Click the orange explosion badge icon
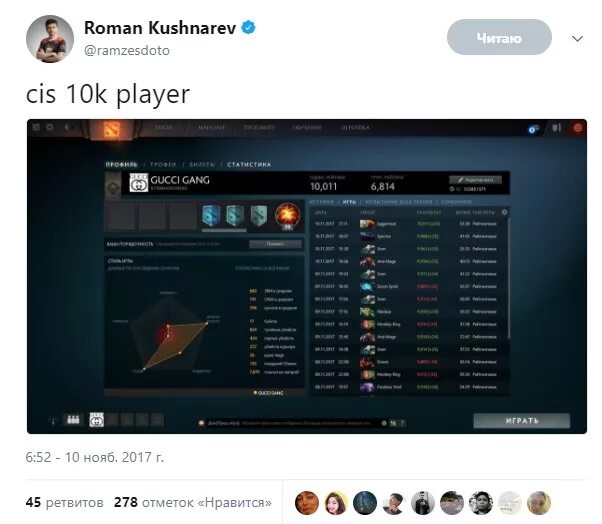The height and width of the screenshot is (524, 602). [x=287, y=217]
